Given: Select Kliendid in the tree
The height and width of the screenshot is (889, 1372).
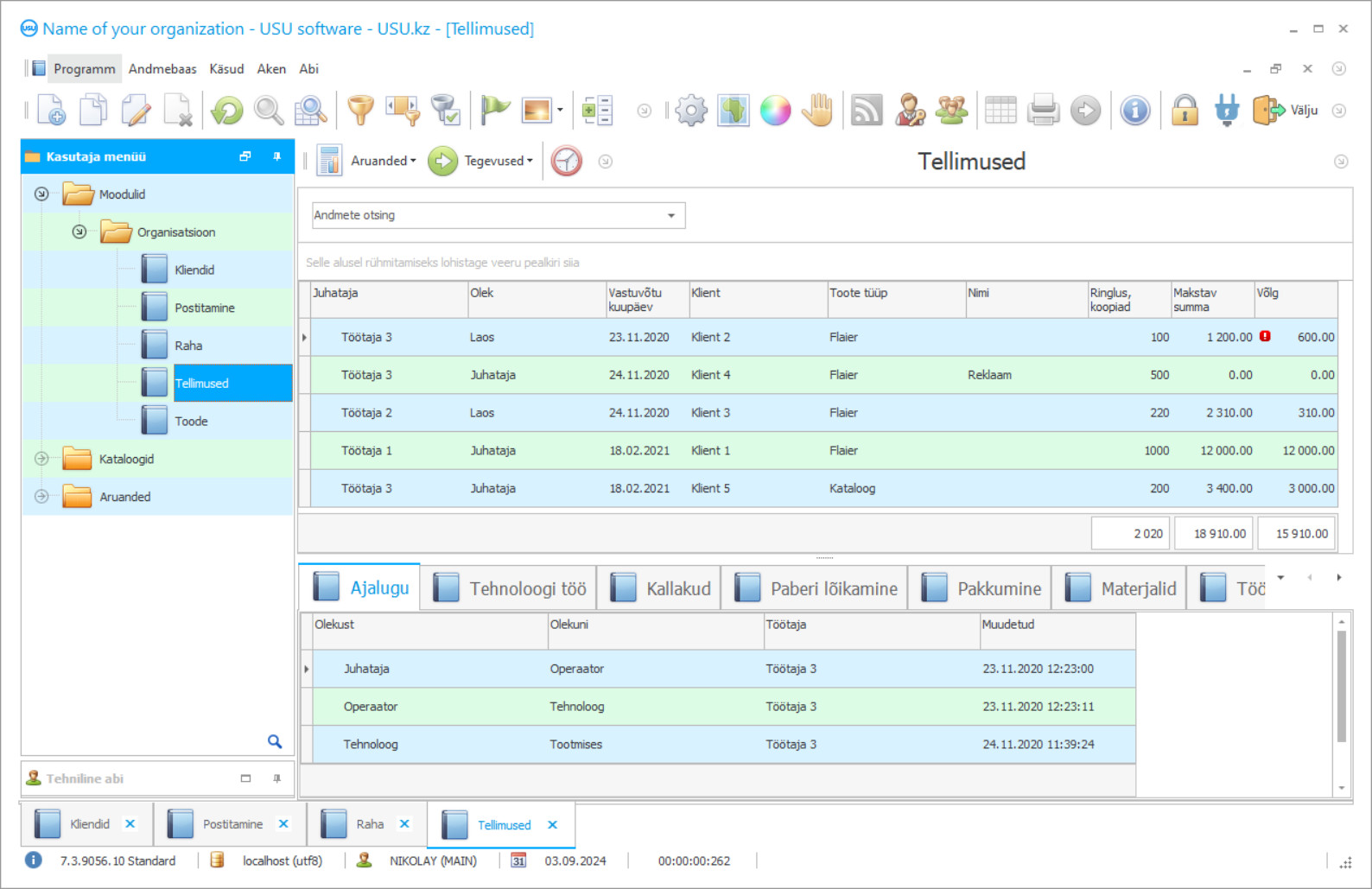Looking at the screenshot, I should (194, 270).
